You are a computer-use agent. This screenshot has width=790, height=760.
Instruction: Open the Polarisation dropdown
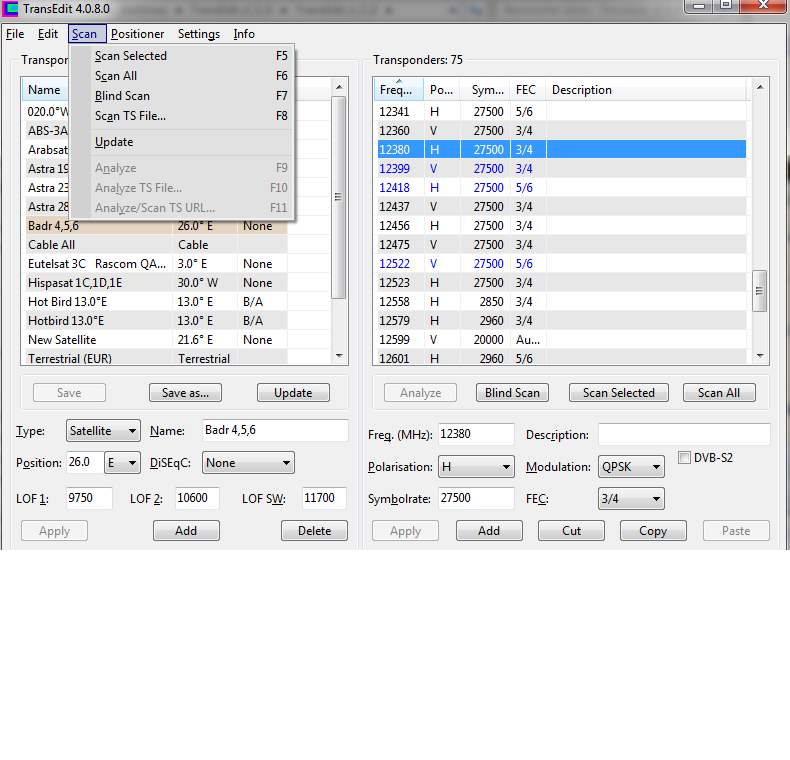tap(476, 467)
